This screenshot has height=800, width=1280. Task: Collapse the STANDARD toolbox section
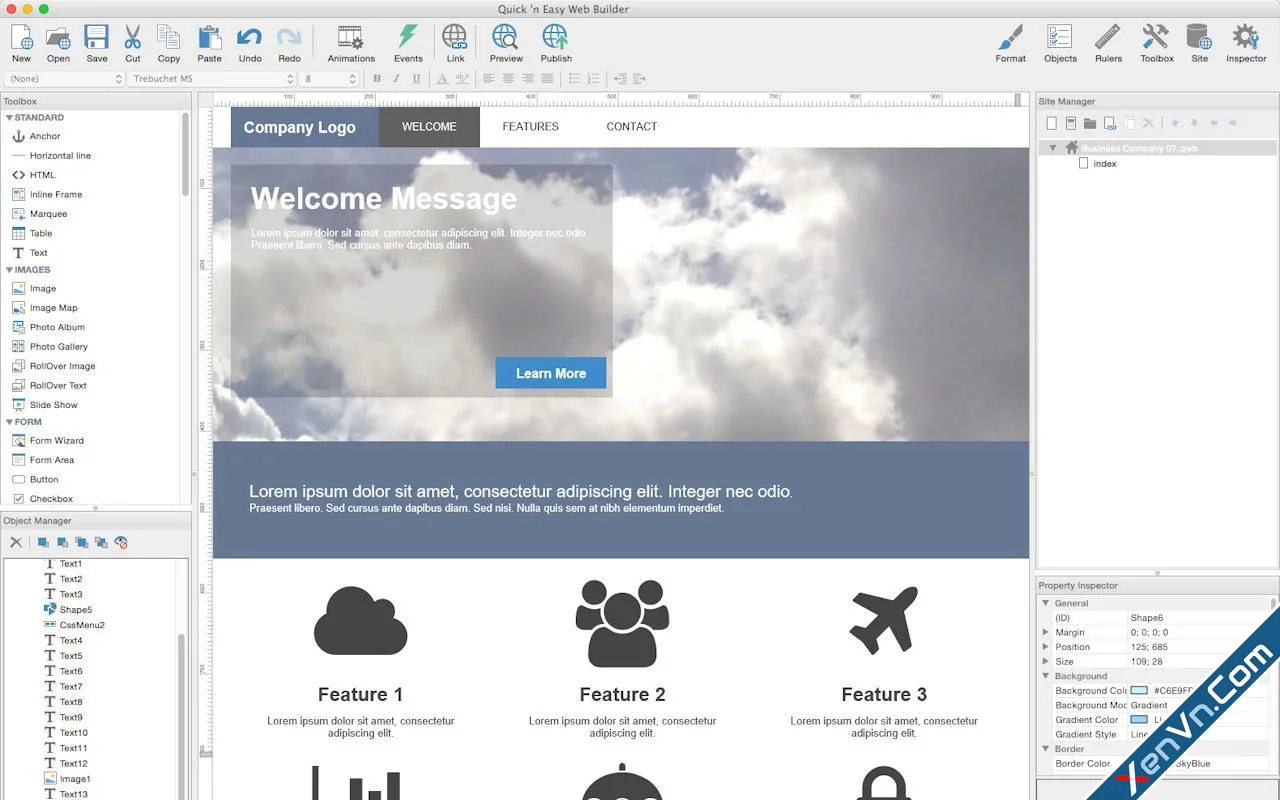9,118
